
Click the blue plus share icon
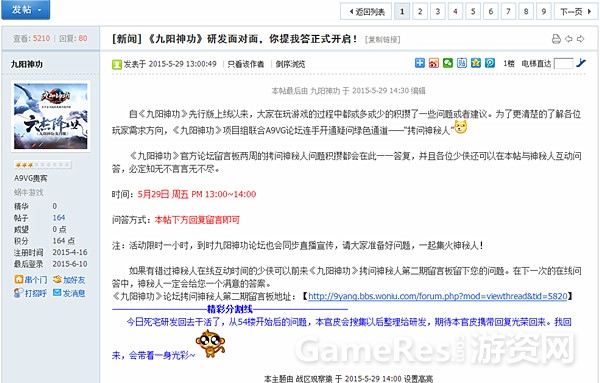point(420,63)
